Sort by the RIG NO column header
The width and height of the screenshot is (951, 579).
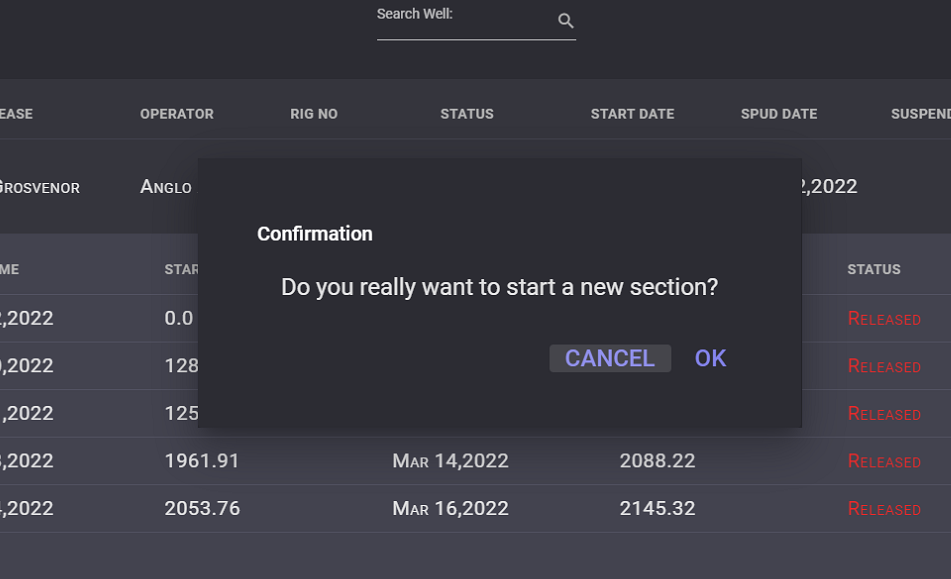point(314,114)
